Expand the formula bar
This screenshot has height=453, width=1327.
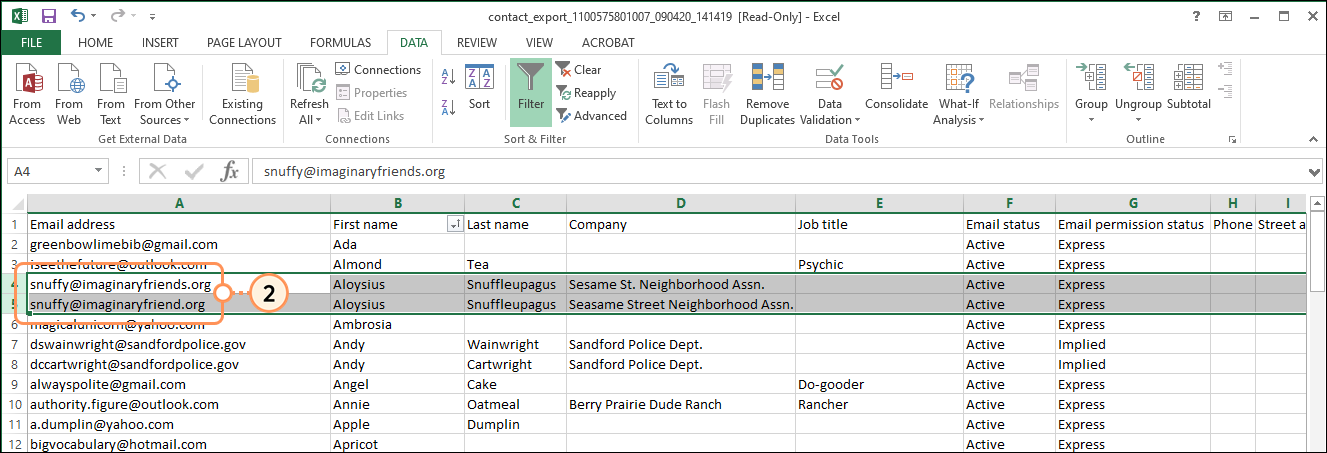[x=1314, y=171]
